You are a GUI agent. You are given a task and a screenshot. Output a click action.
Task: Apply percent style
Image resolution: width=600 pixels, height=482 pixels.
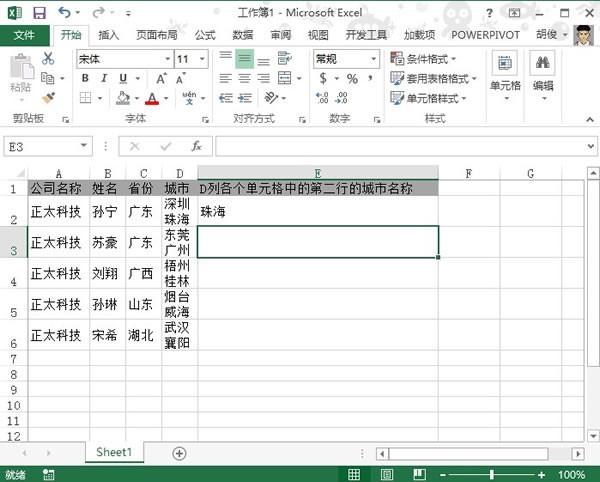(352, 79)
